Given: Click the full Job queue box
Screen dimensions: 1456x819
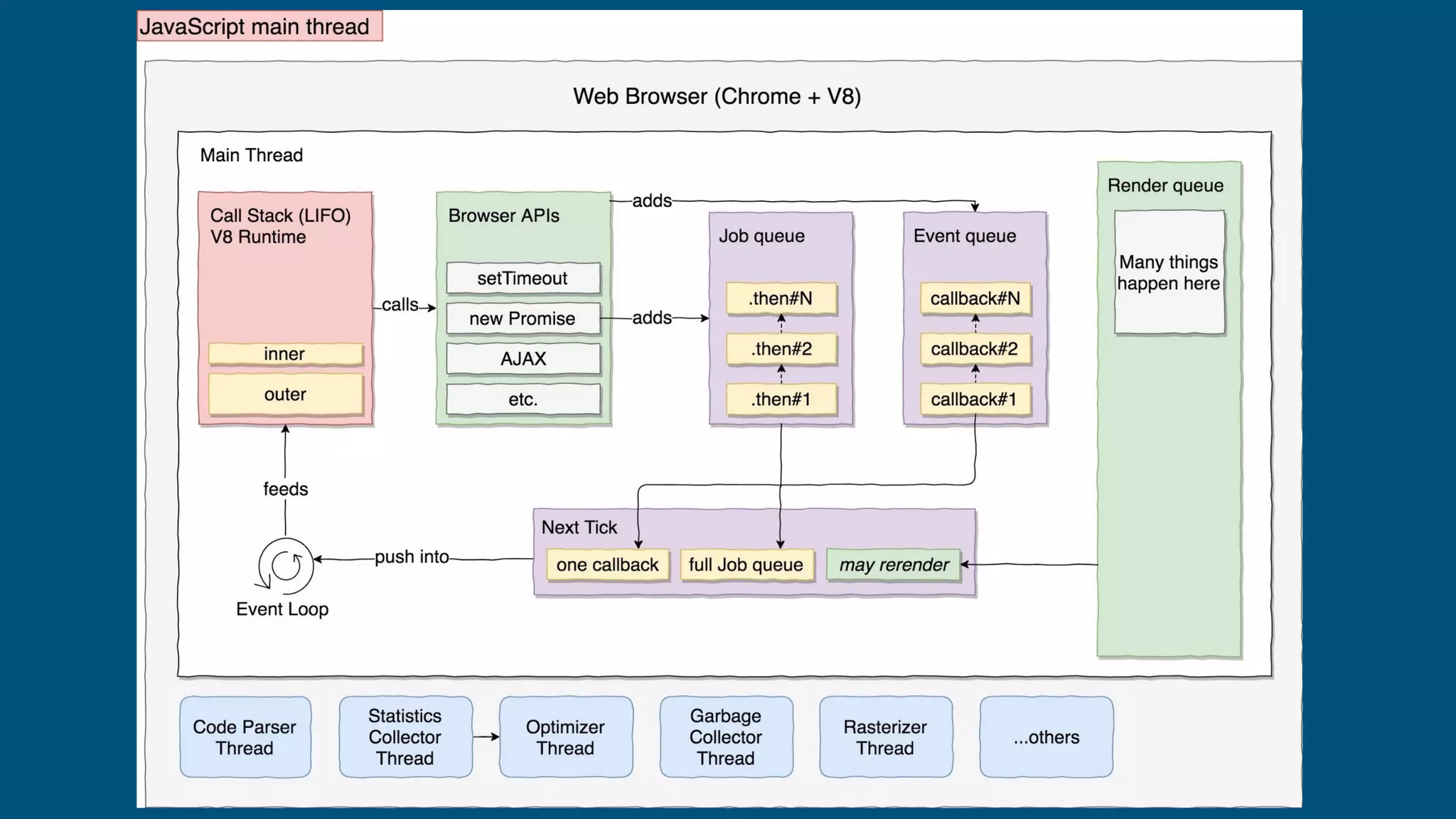Looking at the screenshot, I should pos(746,565).
